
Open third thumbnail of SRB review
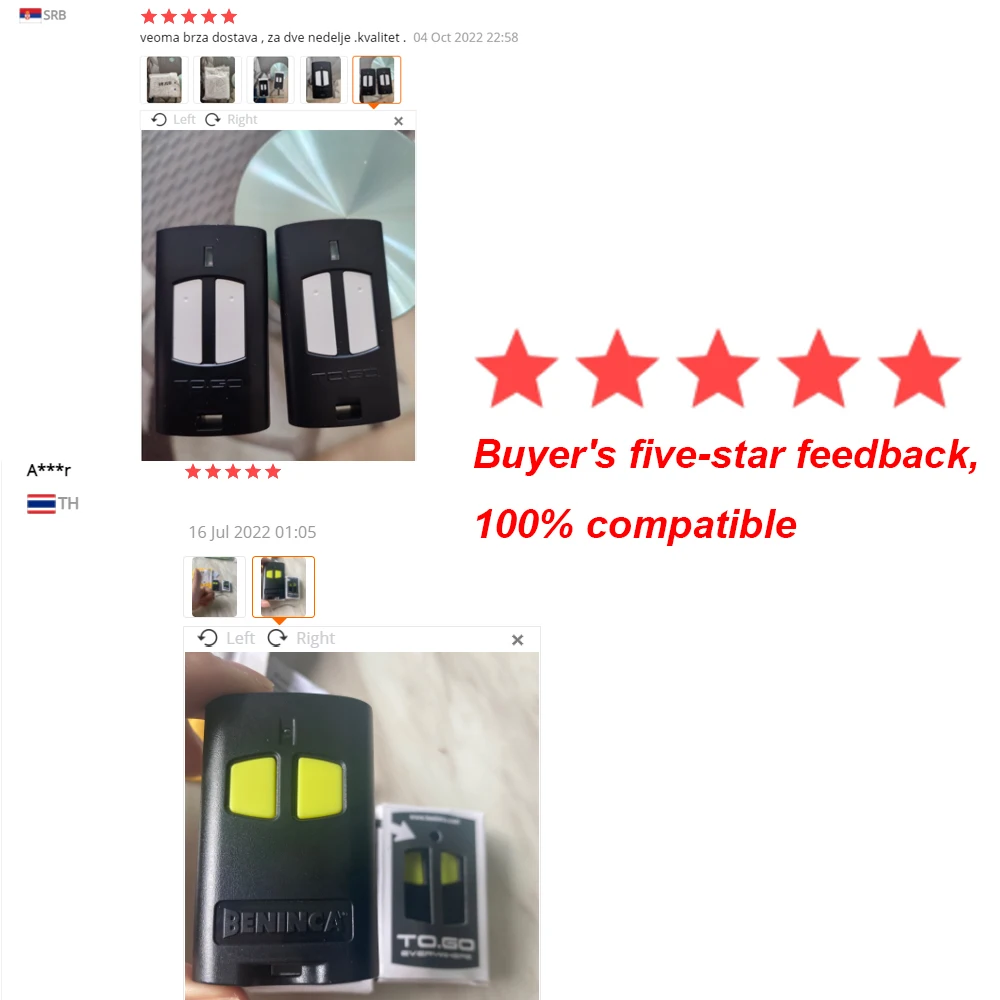pos(270,80)
